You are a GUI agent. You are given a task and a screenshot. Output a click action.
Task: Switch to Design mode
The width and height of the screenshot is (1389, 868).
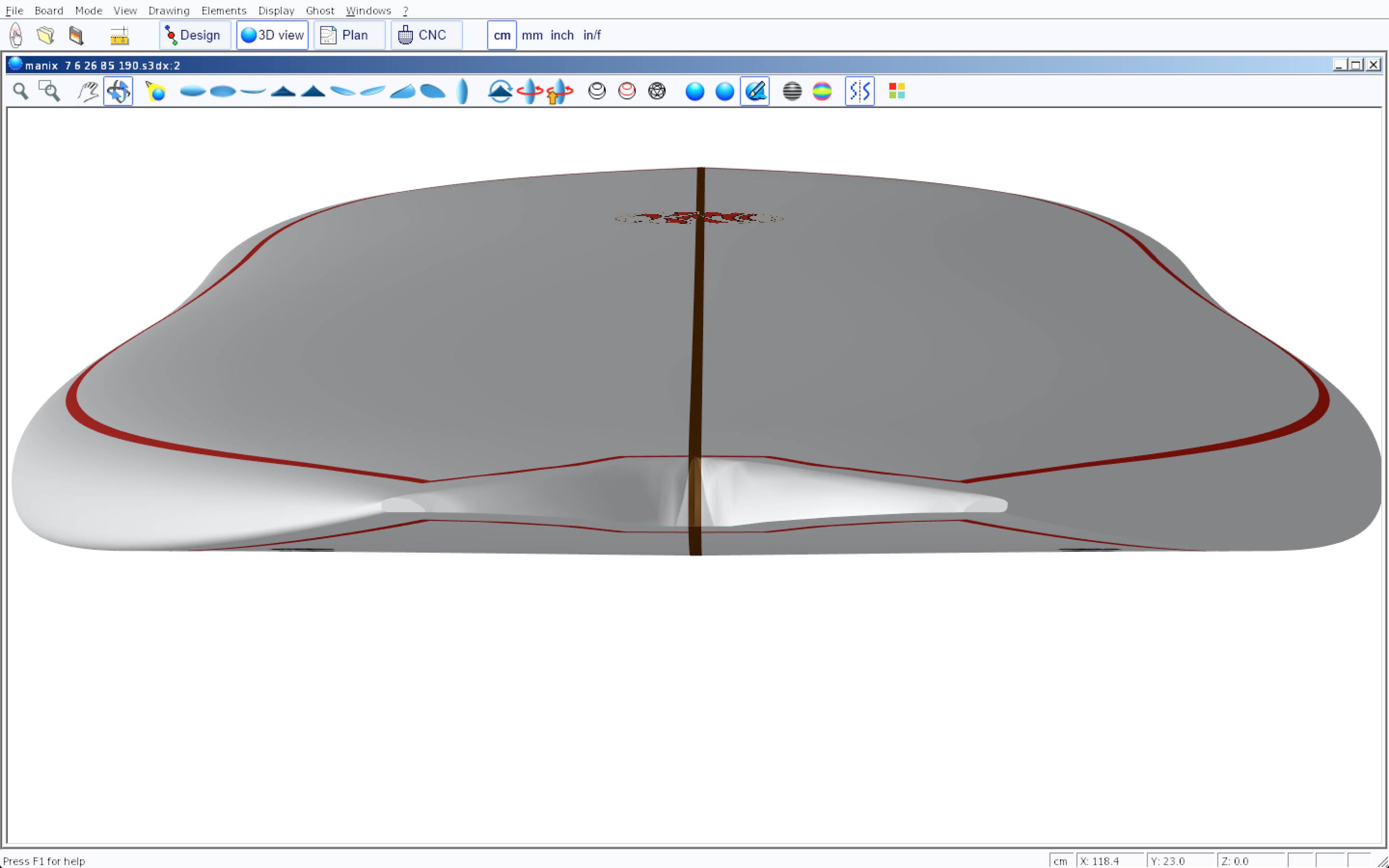(x=194, y=35)
